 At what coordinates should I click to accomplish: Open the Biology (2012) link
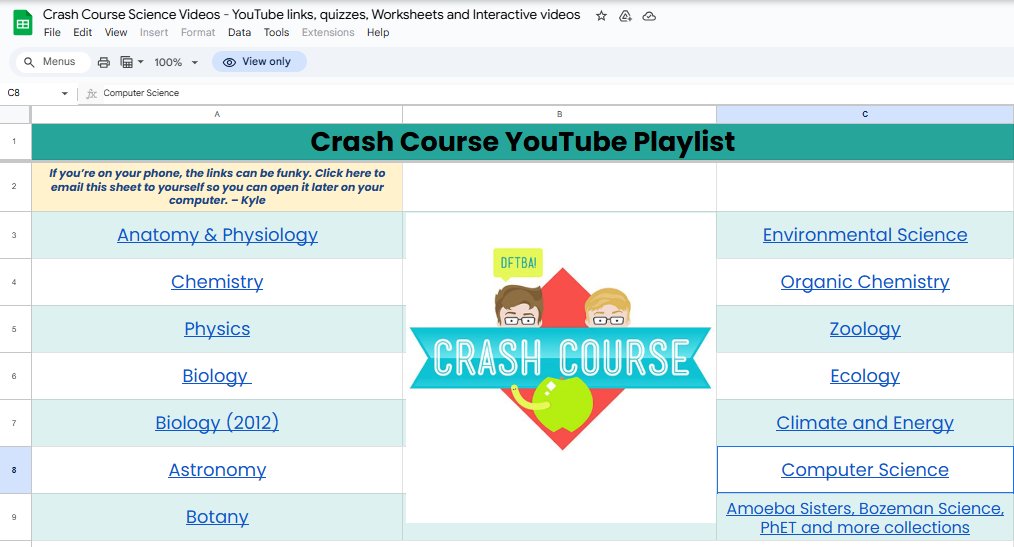tap(217, 423)
